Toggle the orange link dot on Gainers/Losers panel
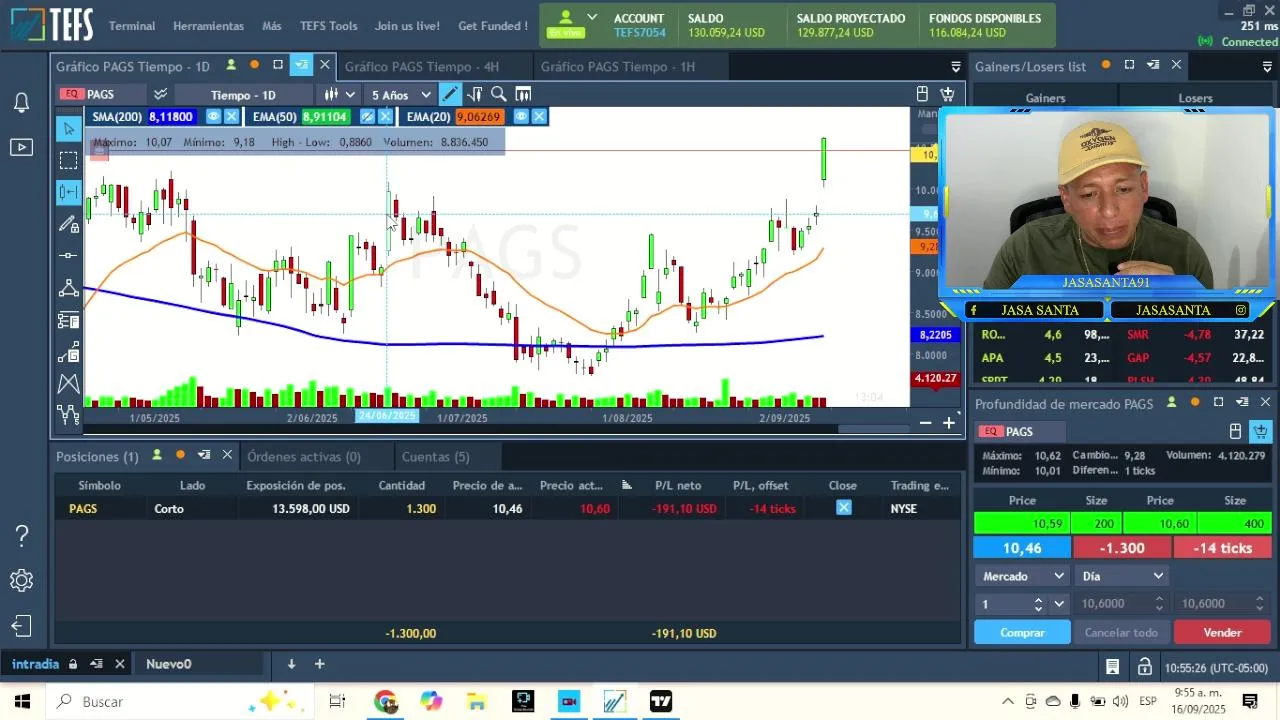The height and width of the screenshot is (720, 1280). coord(1106,65)
